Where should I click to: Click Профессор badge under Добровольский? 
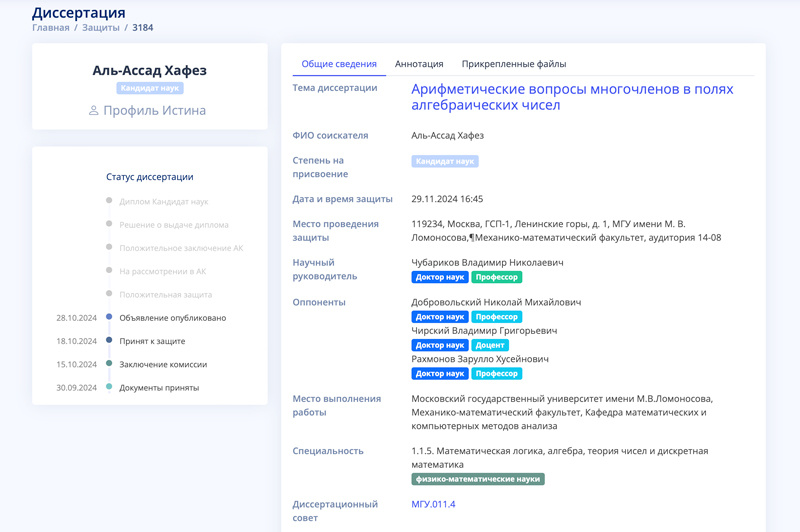point(496,317)
